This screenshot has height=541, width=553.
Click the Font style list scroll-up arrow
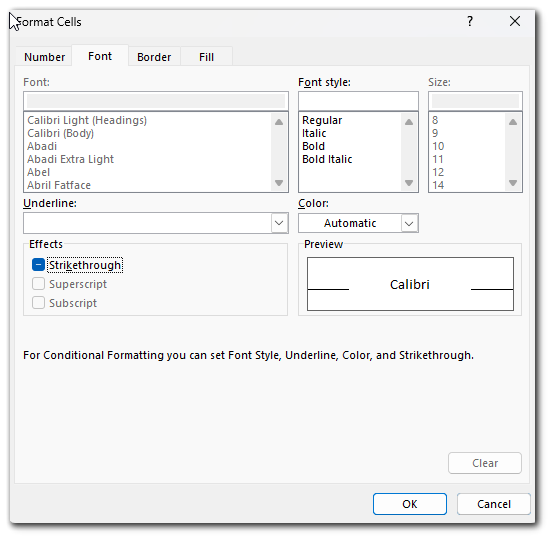[409, 122]
